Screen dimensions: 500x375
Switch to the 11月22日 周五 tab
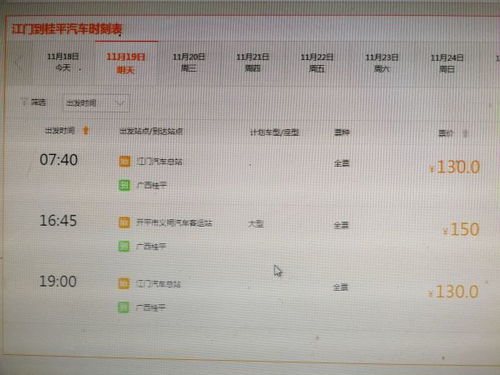point(317,63)
